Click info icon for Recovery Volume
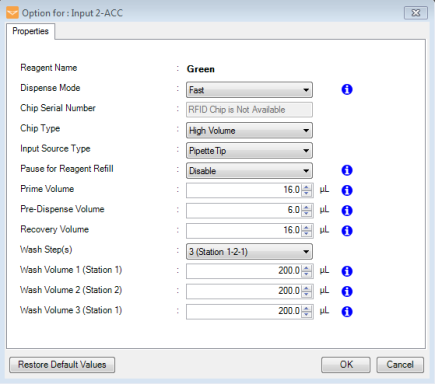The image size is (435, 384). (347, 231)
